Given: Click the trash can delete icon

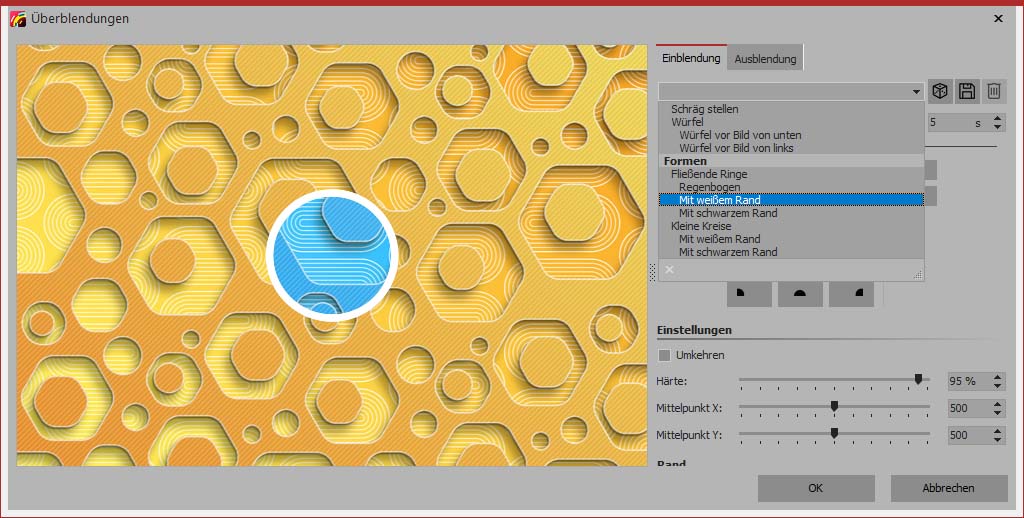Looking at the screenshot, I should pos(993,91).
